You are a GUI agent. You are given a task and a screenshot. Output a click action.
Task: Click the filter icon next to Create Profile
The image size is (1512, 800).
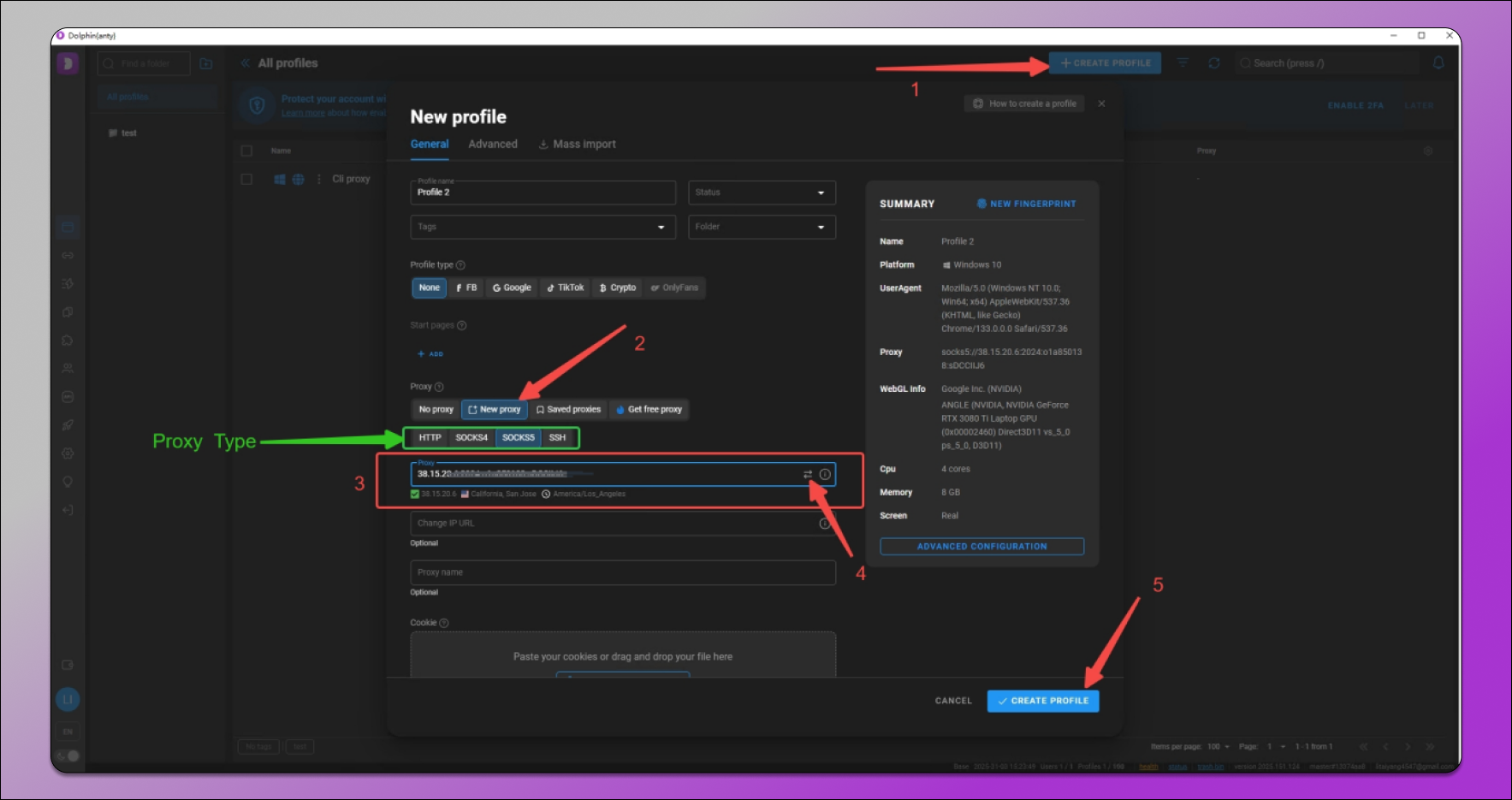(1183, 62)
